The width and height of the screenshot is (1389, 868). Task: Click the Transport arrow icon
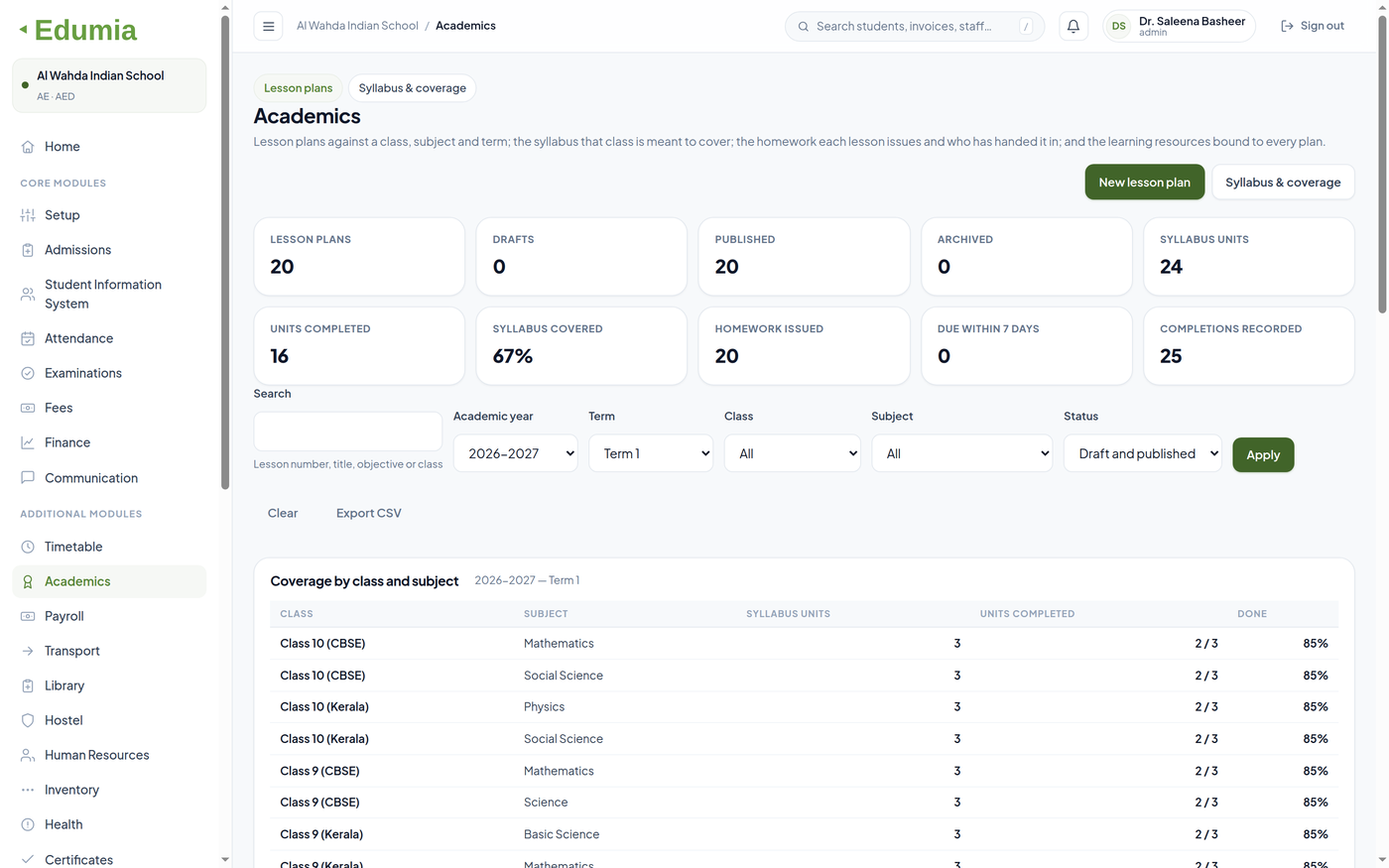tap(28, 651)
